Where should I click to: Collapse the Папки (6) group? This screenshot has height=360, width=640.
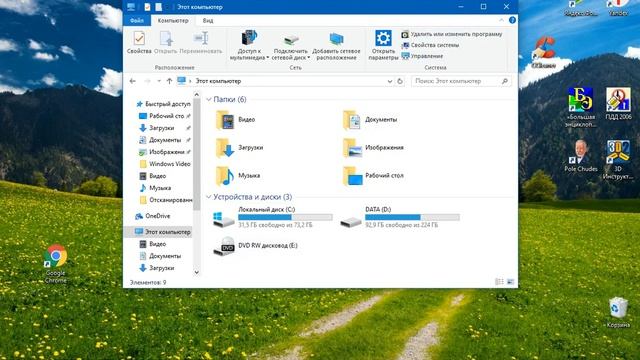(209, 100)
